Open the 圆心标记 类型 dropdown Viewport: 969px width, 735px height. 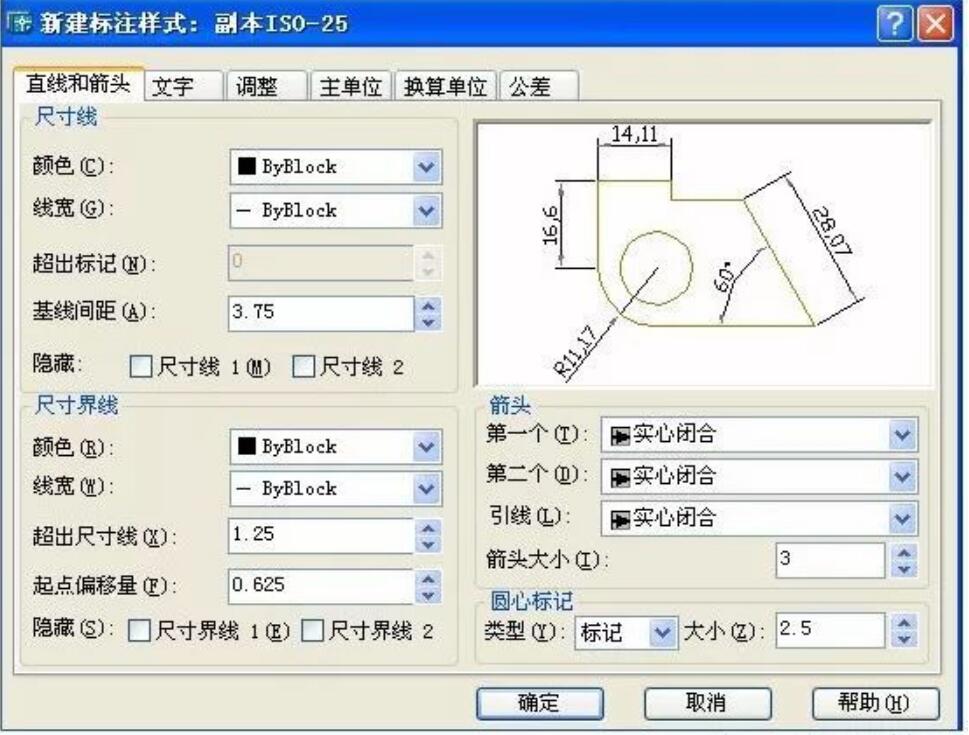(x=662, y=632)
